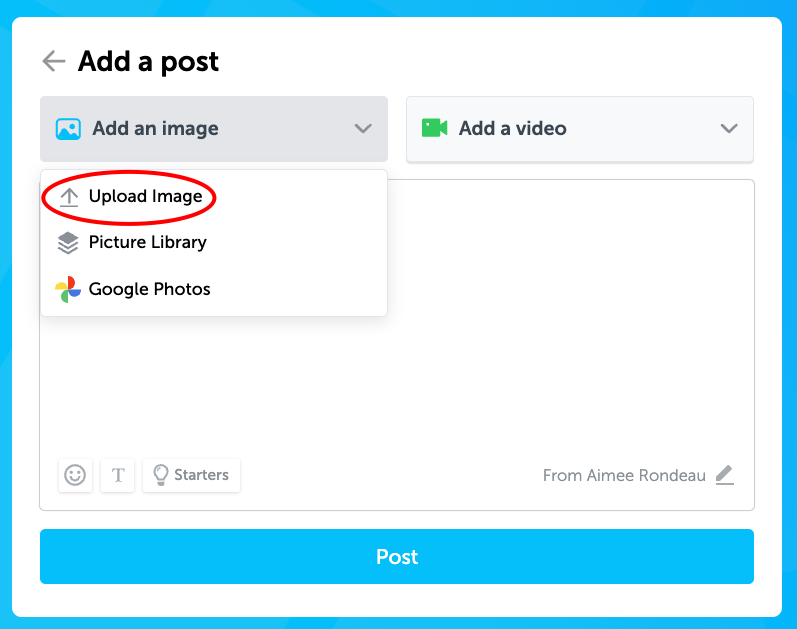Image resolution: width=797 pixels, height=629 pixels.
Task: Collapse the Add an image dropdown chevron
Action: click(x=363, y=129)
